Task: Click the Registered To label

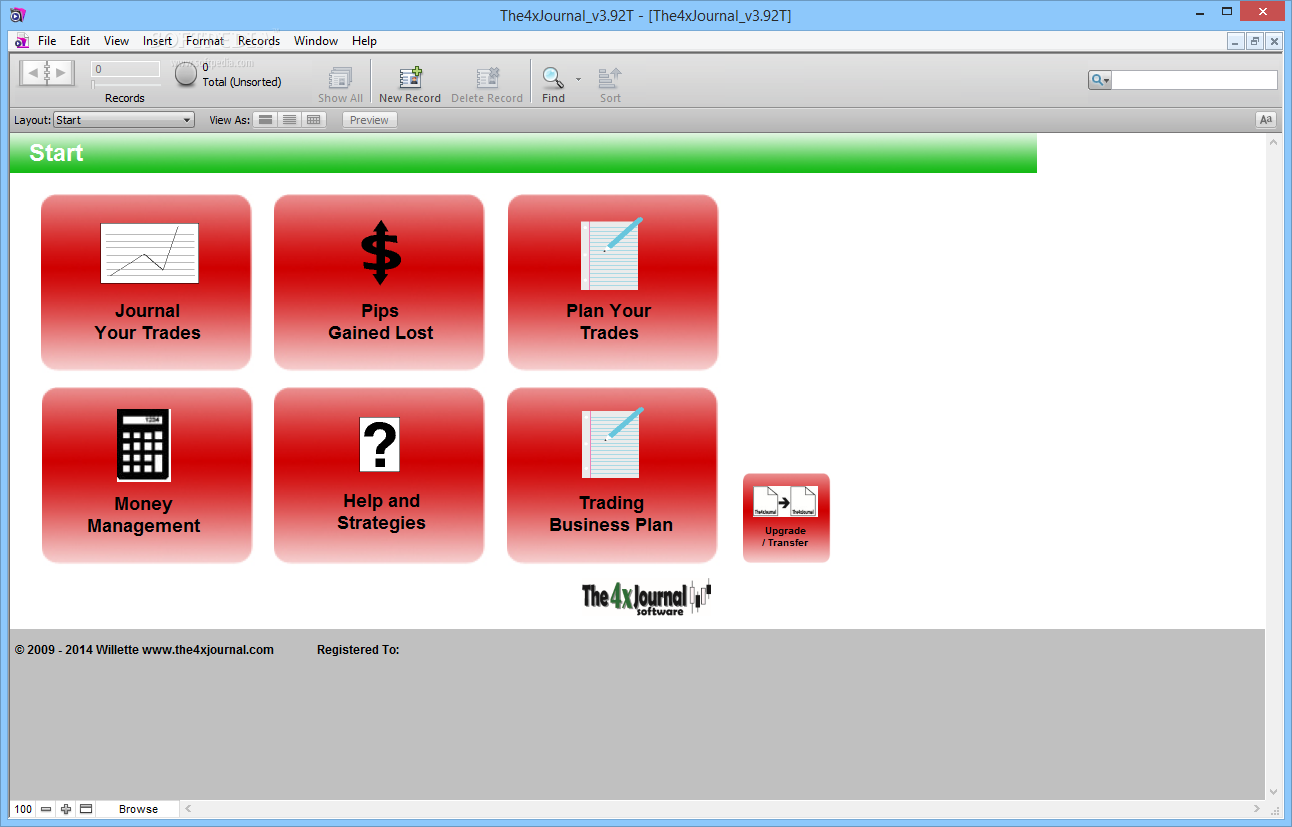Action: pyautogui.click(x=358, y=650)
